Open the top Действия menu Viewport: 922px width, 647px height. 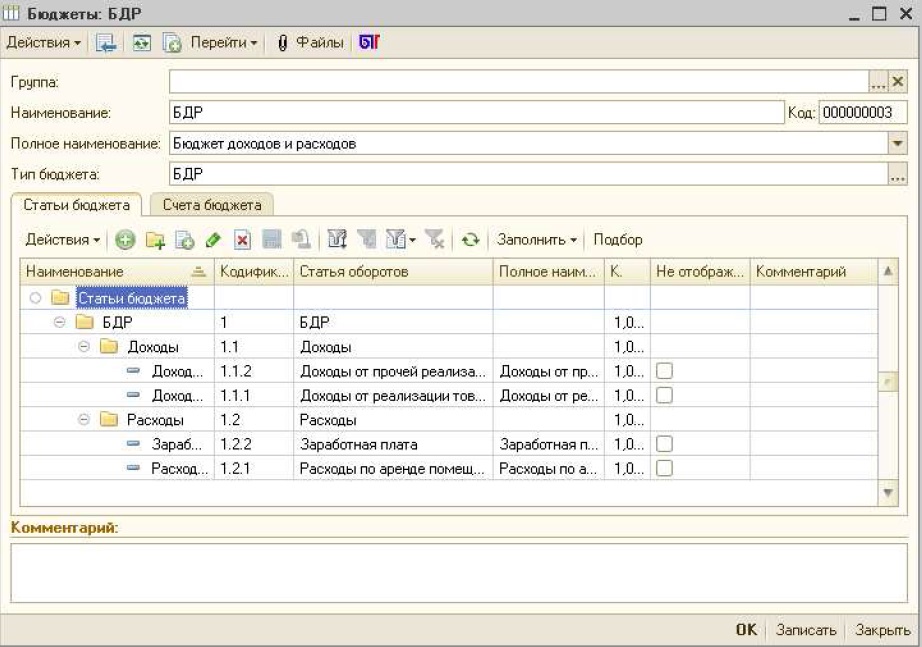43,42
